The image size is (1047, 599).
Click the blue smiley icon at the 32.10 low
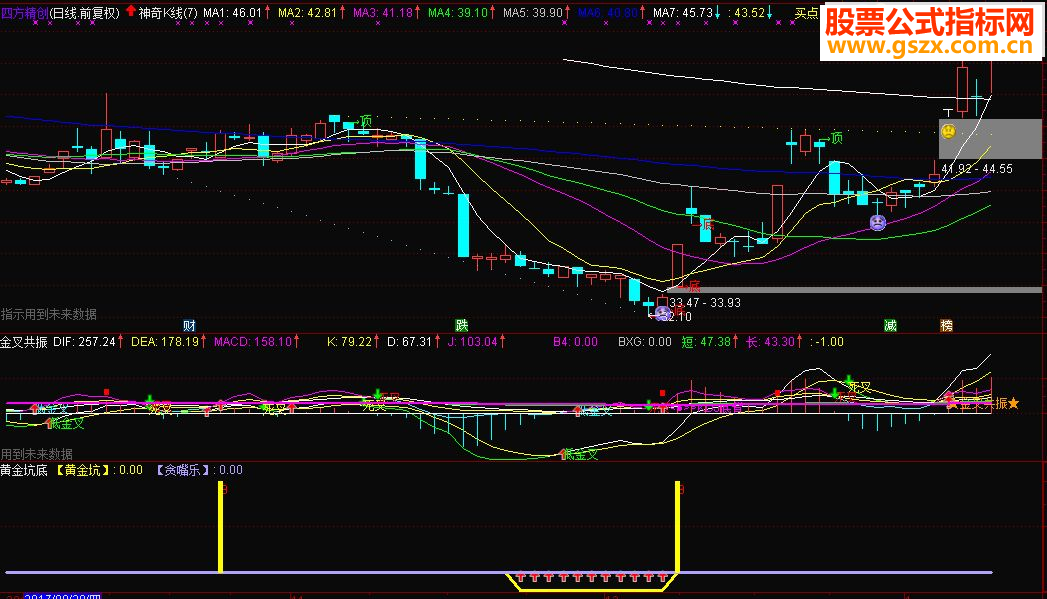coord(662,313)
